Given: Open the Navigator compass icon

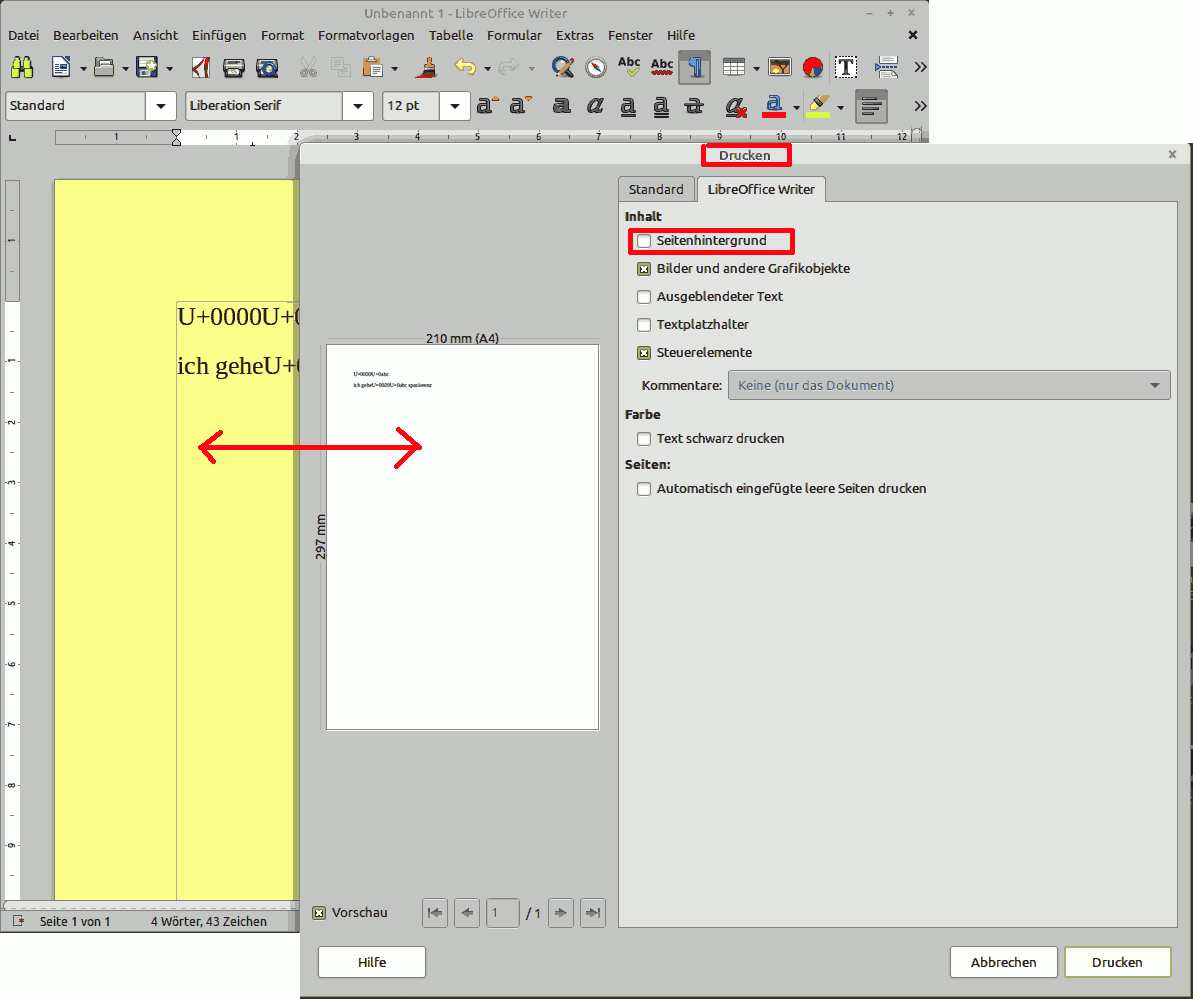Looking at the screenshot, I should pyautogui.click(x=596, y=68).
